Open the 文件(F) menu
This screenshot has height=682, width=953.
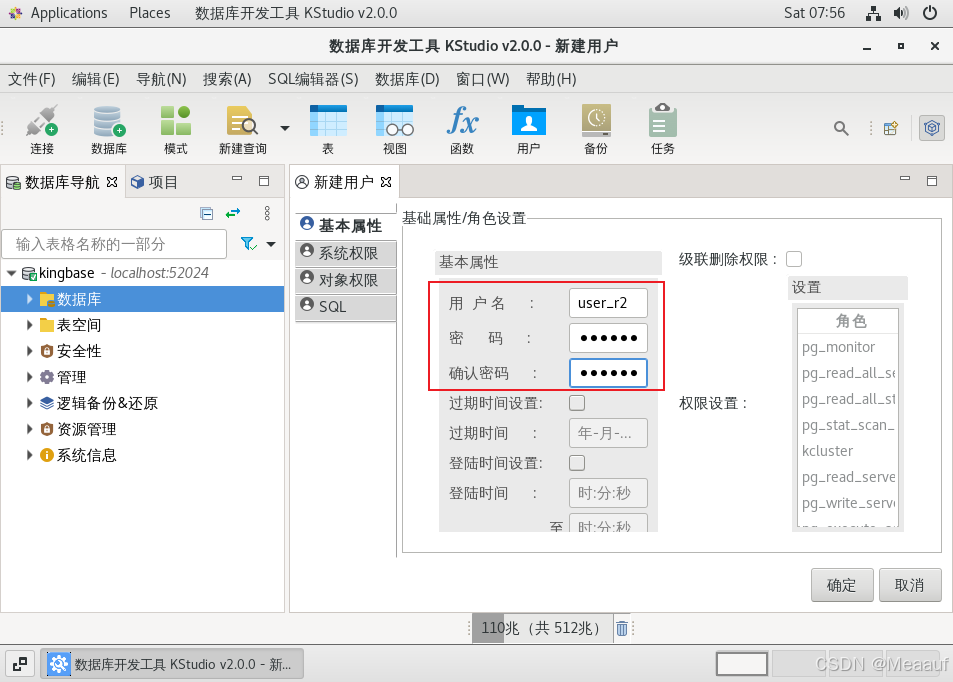click(x=32, y=79)
